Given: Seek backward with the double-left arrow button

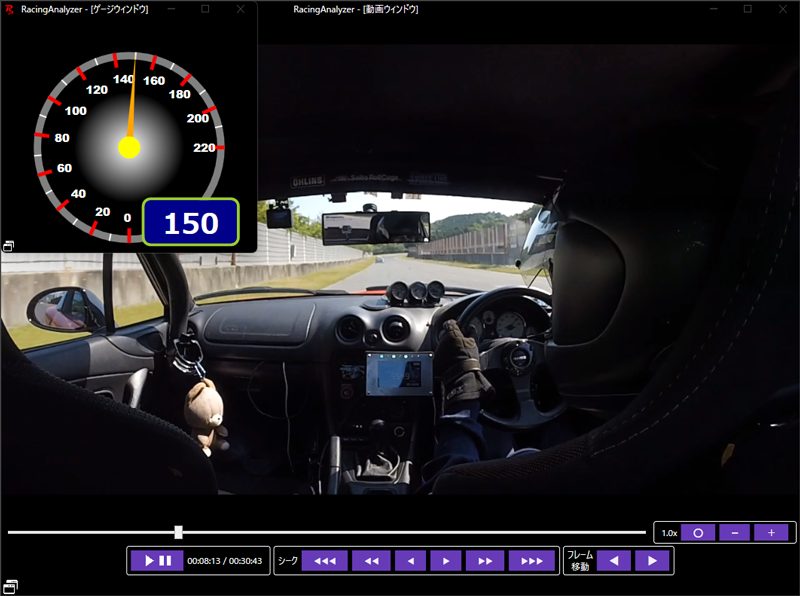Looking at the screenshot, I should [x=371, y=561].
